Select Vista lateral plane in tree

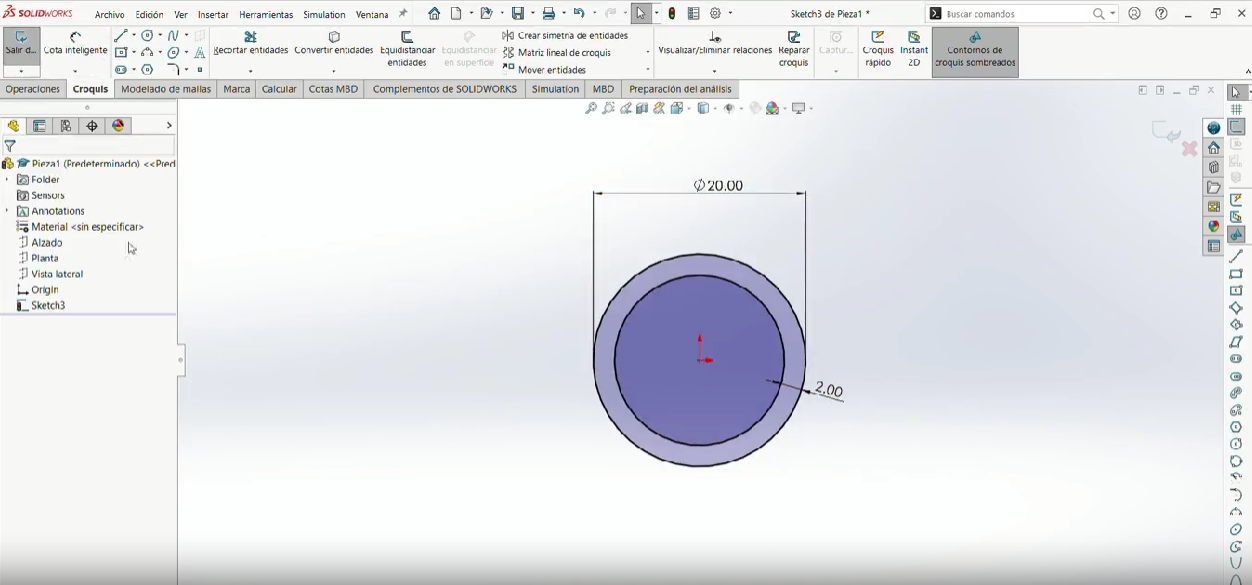57,274
